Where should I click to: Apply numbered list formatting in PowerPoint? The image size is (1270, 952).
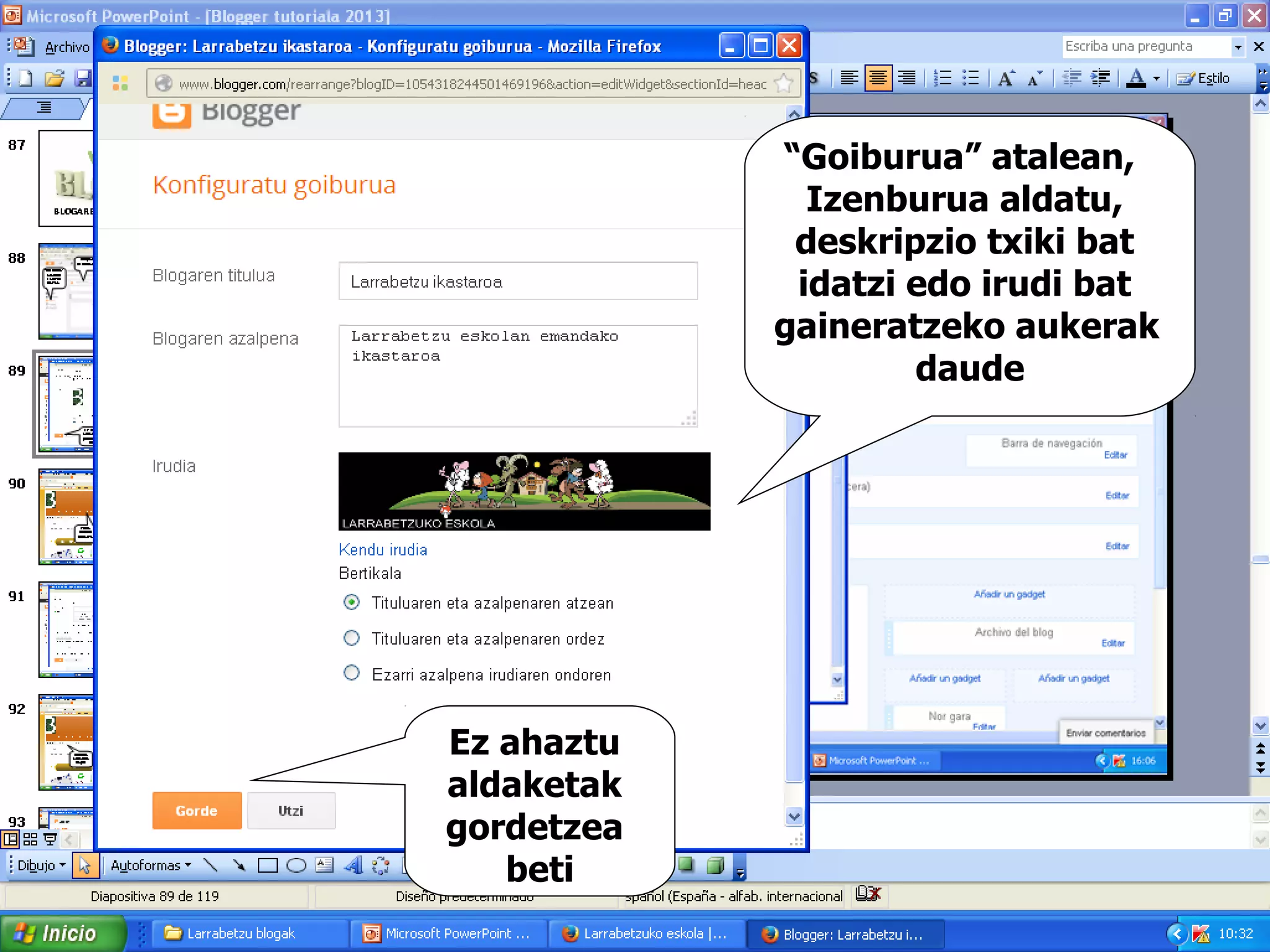(943, 78)
